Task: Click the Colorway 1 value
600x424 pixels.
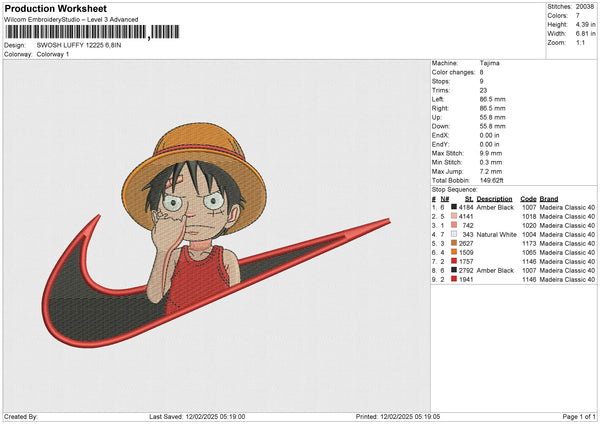Action: 53,54
